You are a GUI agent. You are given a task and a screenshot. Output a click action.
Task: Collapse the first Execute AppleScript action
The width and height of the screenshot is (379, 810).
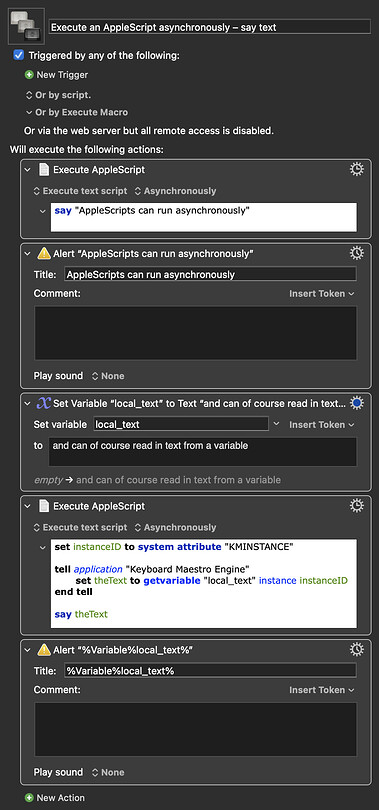pos(29,169)
